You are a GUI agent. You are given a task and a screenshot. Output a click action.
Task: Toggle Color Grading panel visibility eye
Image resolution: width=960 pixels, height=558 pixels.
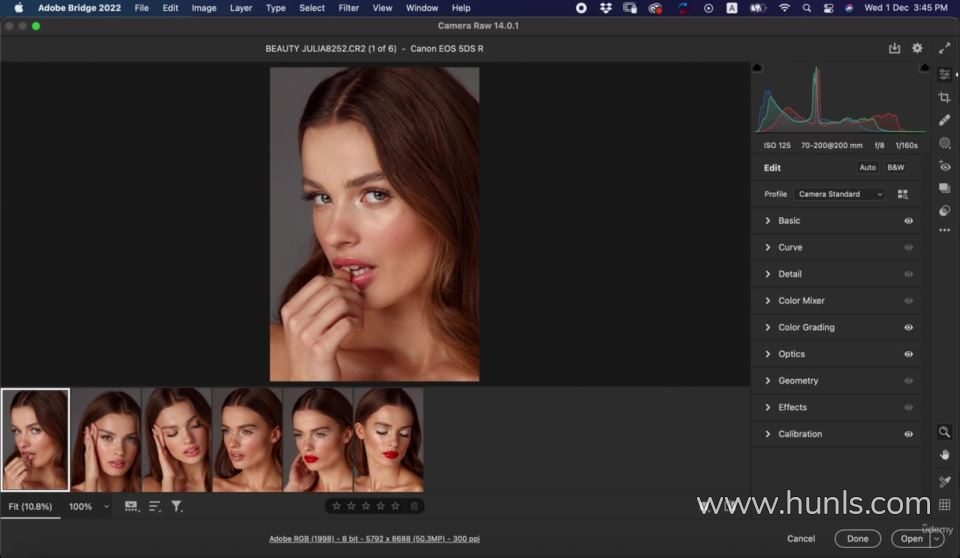909,328
